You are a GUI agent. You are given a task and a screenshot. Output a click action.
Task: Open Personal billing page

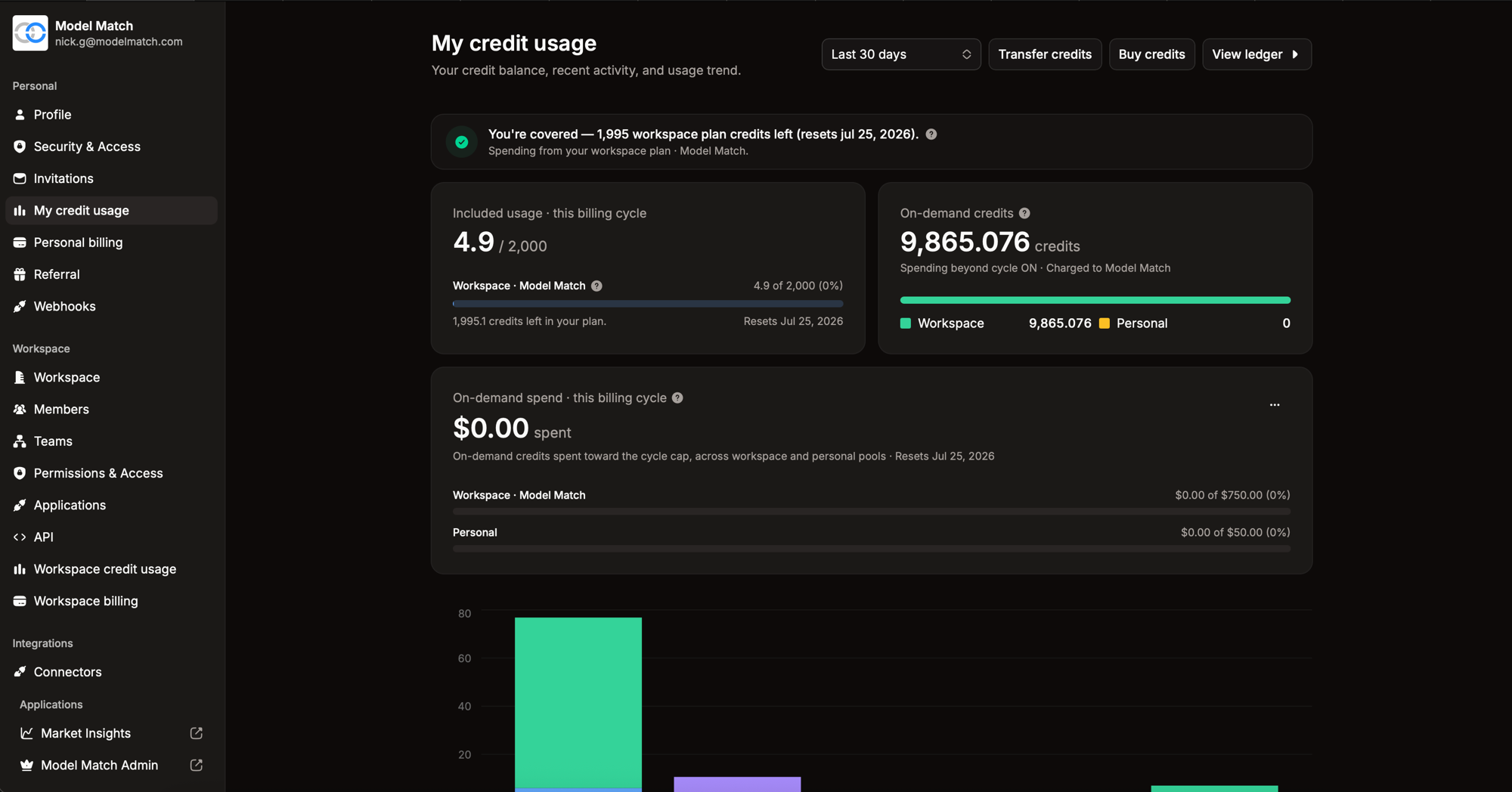pyautogui.click(x=112, y=243)
